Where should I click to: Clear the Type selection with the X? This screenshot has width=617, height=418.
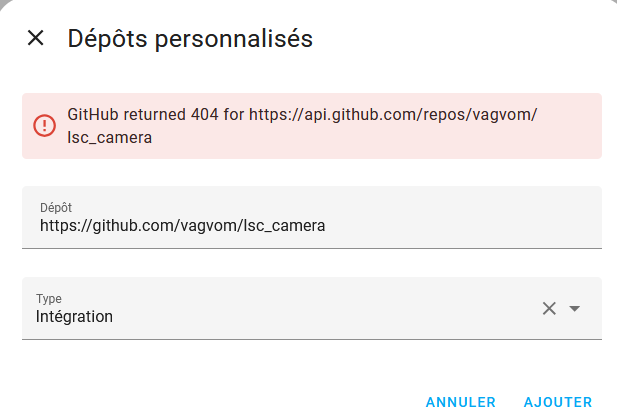click(548, 308)
